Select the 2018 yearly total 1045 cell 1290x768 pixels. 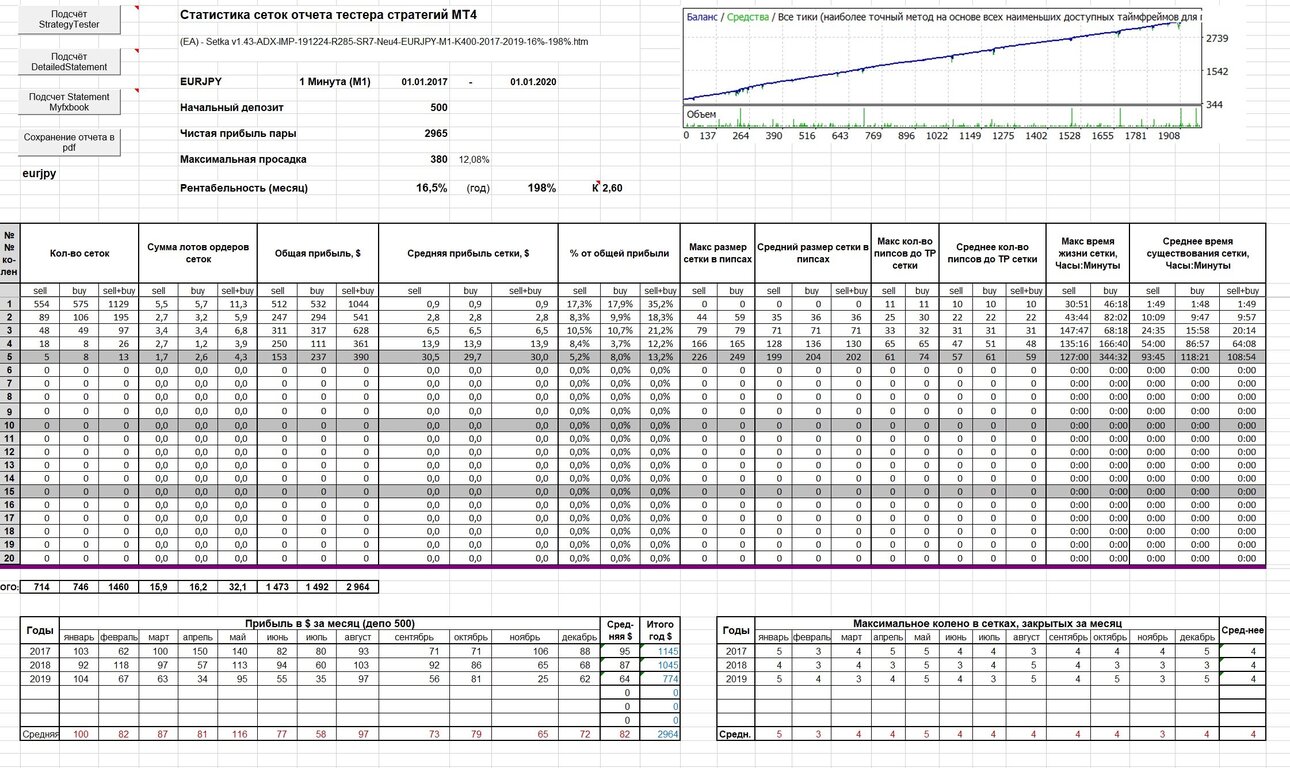[662, 664]
